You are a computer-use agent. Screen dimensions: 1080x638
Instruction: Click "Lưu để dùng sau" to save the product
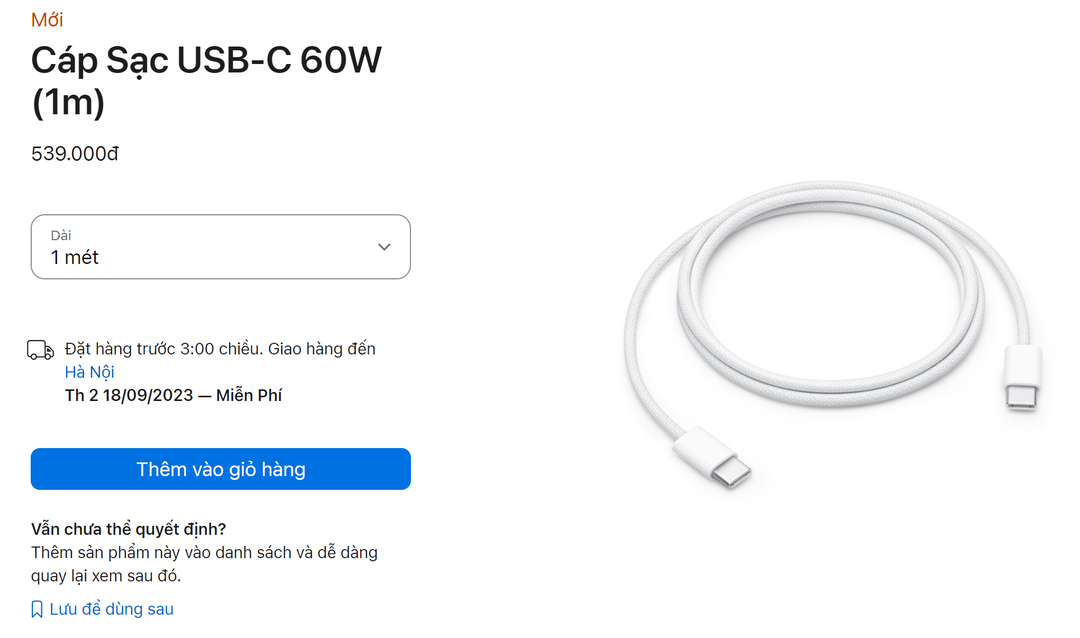(110, 608)
